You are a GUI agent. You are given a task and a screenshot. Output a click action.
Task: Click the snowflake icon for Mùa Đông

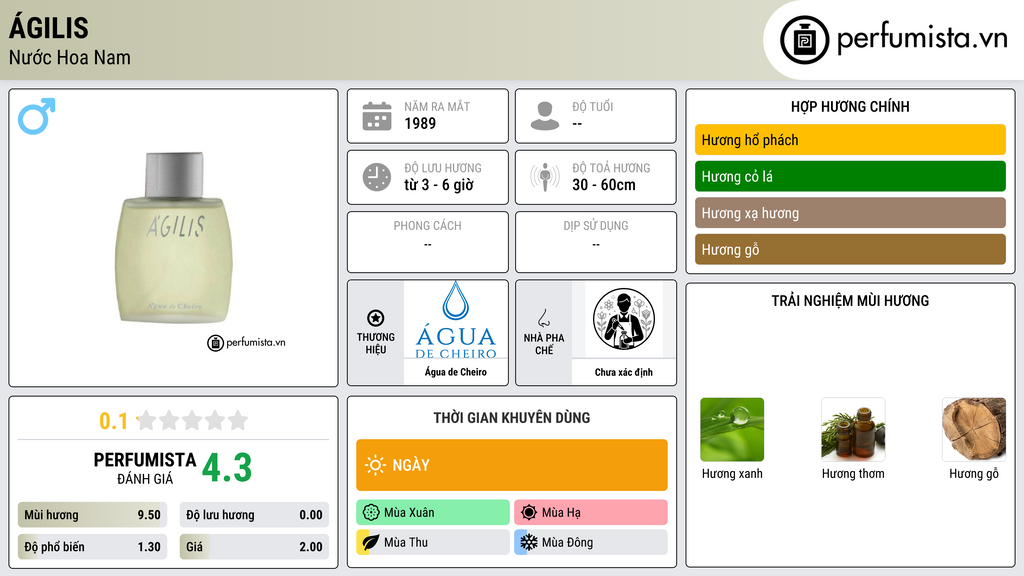point(529,542)
